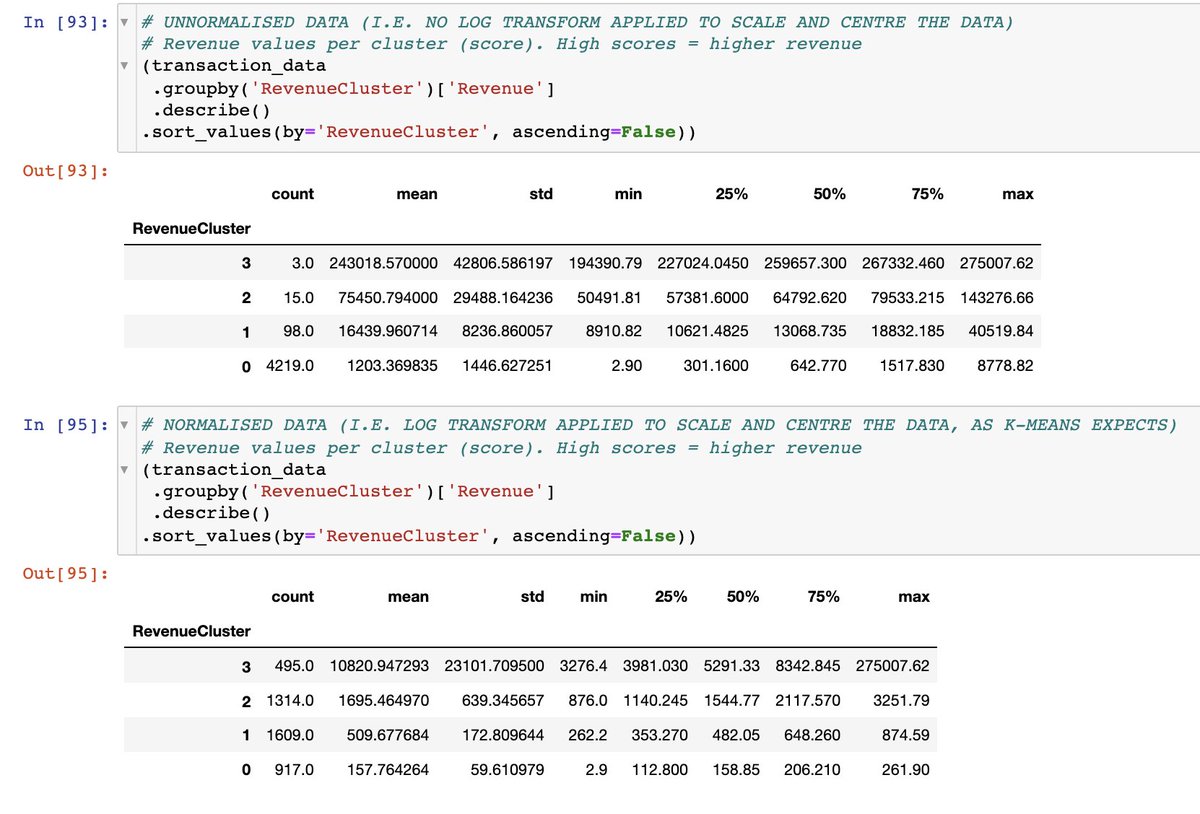Click the count value 917.0 in the Out[95] table
Image resolution: width=1200 pixels, height=814 pixels.
(294, 770)
